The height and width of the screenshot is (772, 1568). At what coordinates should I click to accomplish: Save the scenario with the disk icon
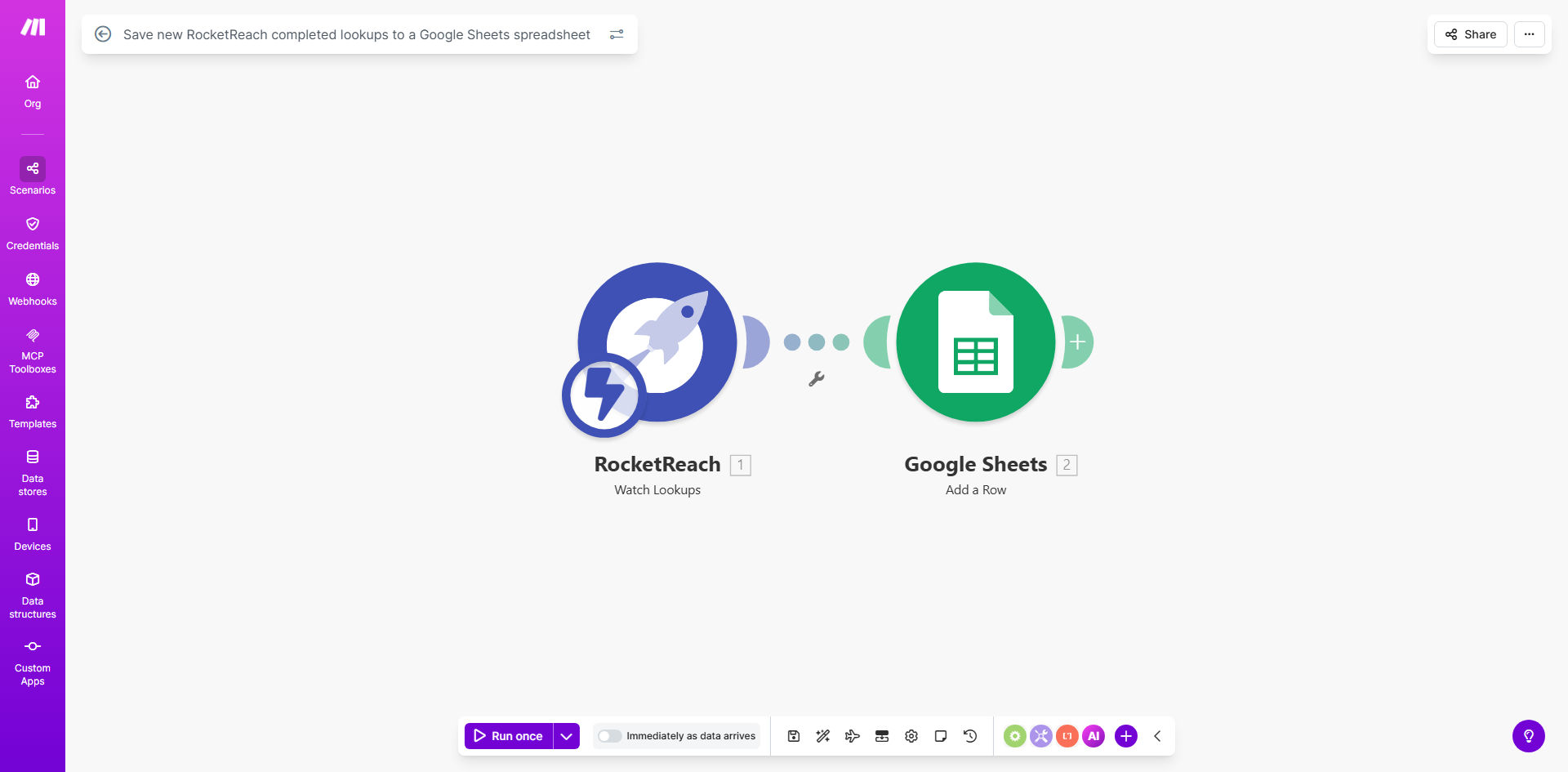pyautogui.click(x=794, y=736)
